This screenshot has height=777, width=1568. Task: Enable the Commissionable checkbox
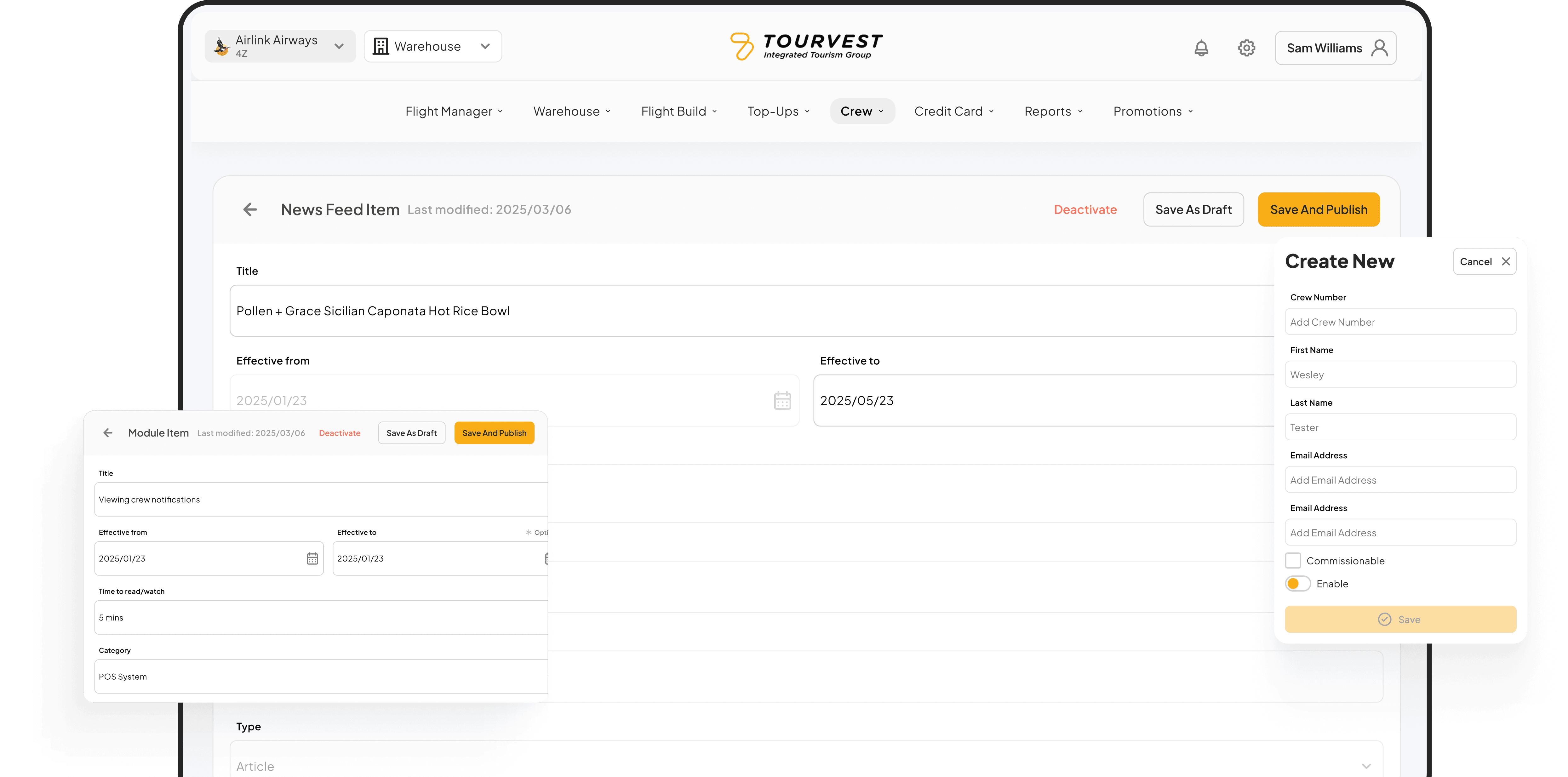click(1293, 560)
